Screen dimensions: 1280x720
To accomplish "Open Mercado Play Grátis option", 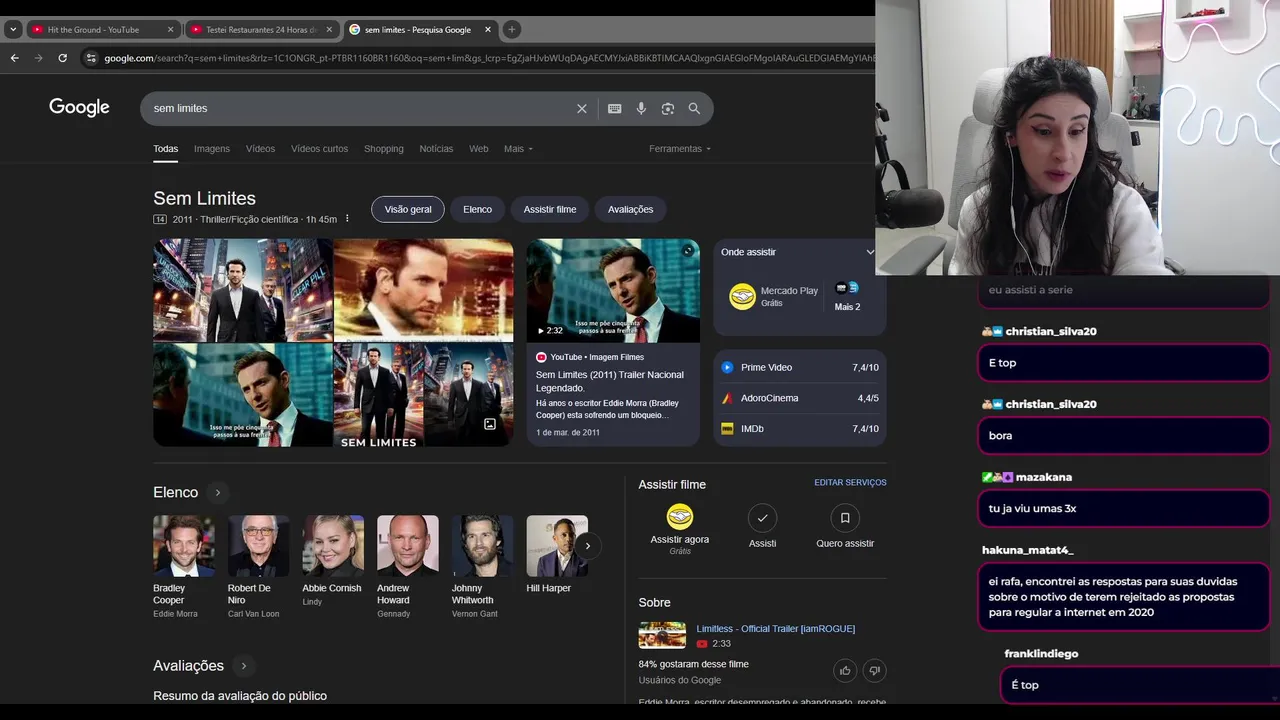I will (774, 296).
